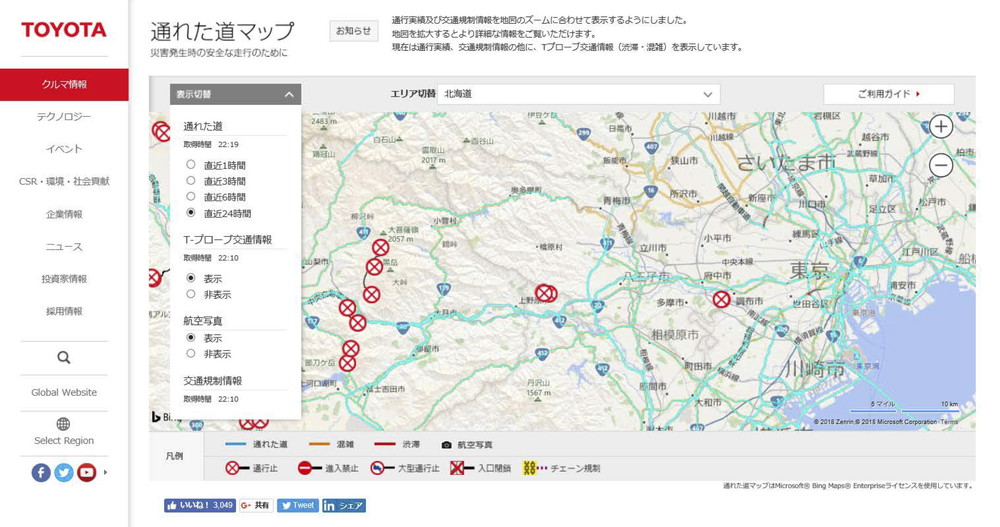Open the ご利用ガイド button
1000x527 pixels.
(888, 94)
